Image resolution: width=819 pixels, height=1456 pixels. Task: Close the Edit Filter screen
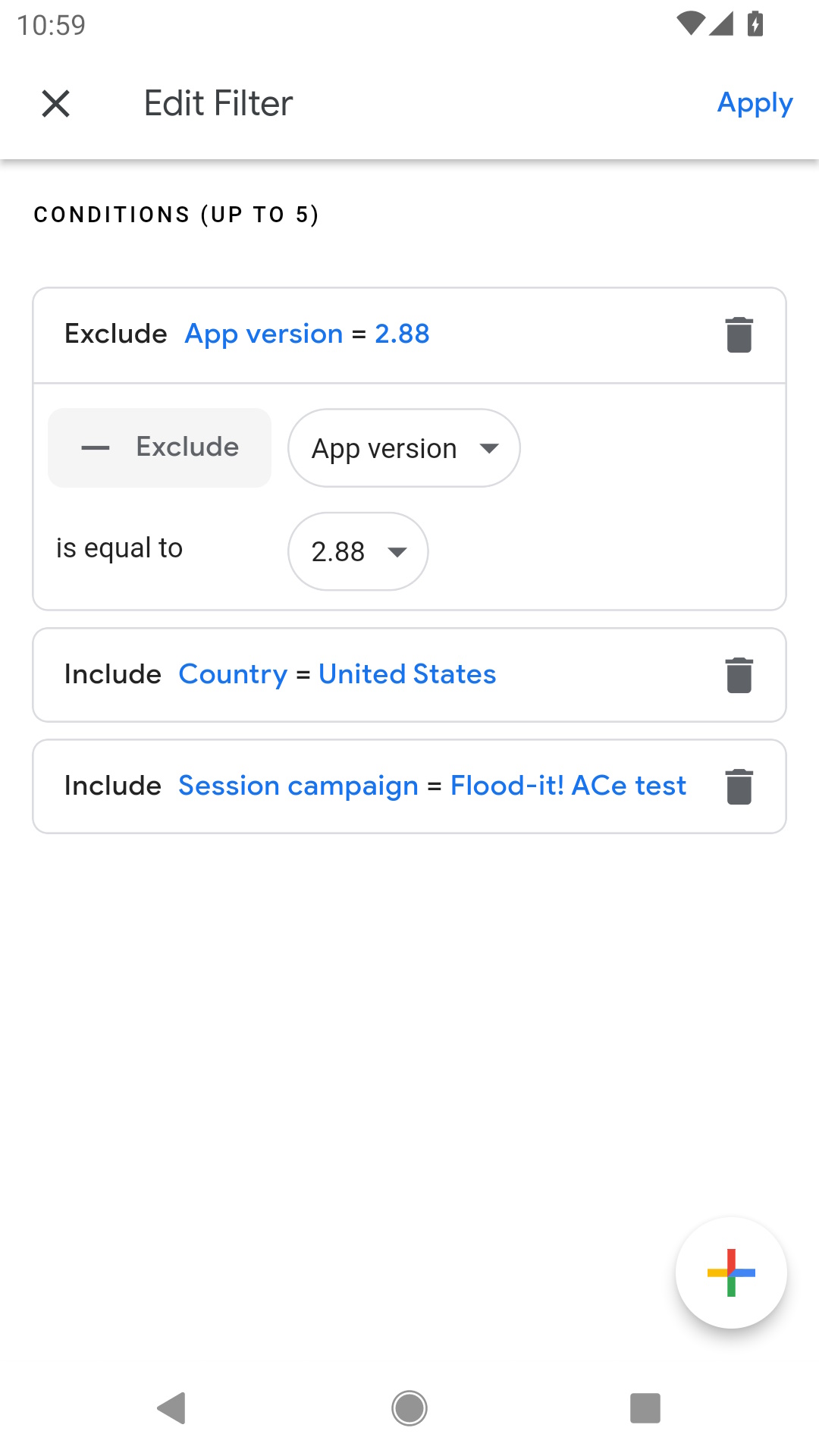tap(55, 103)
